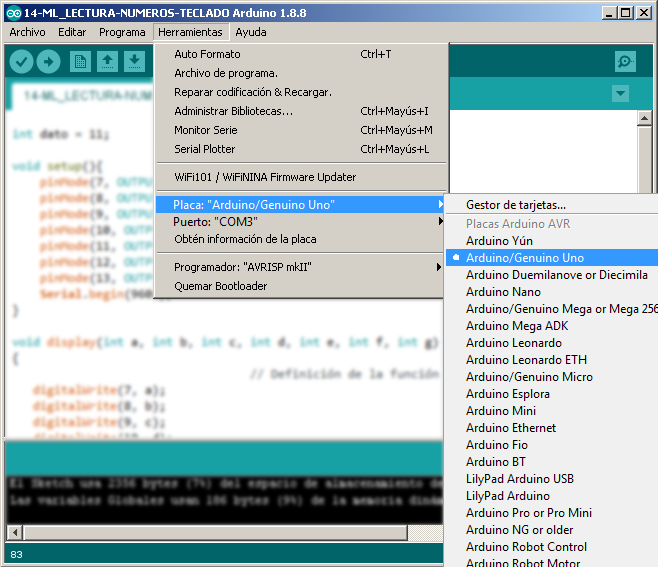Click the 14-ML_LECTURA sketch tab
The image size is (658, 567).
[82, 96]
